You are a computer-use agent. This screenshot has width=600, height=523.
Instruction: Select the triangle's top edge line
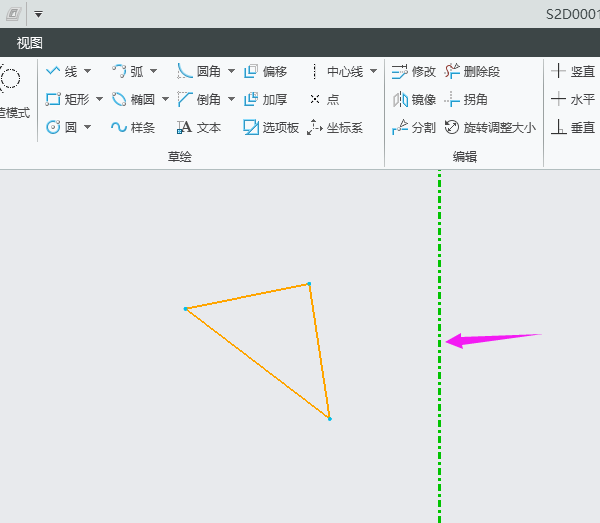[x=247, y=296]
